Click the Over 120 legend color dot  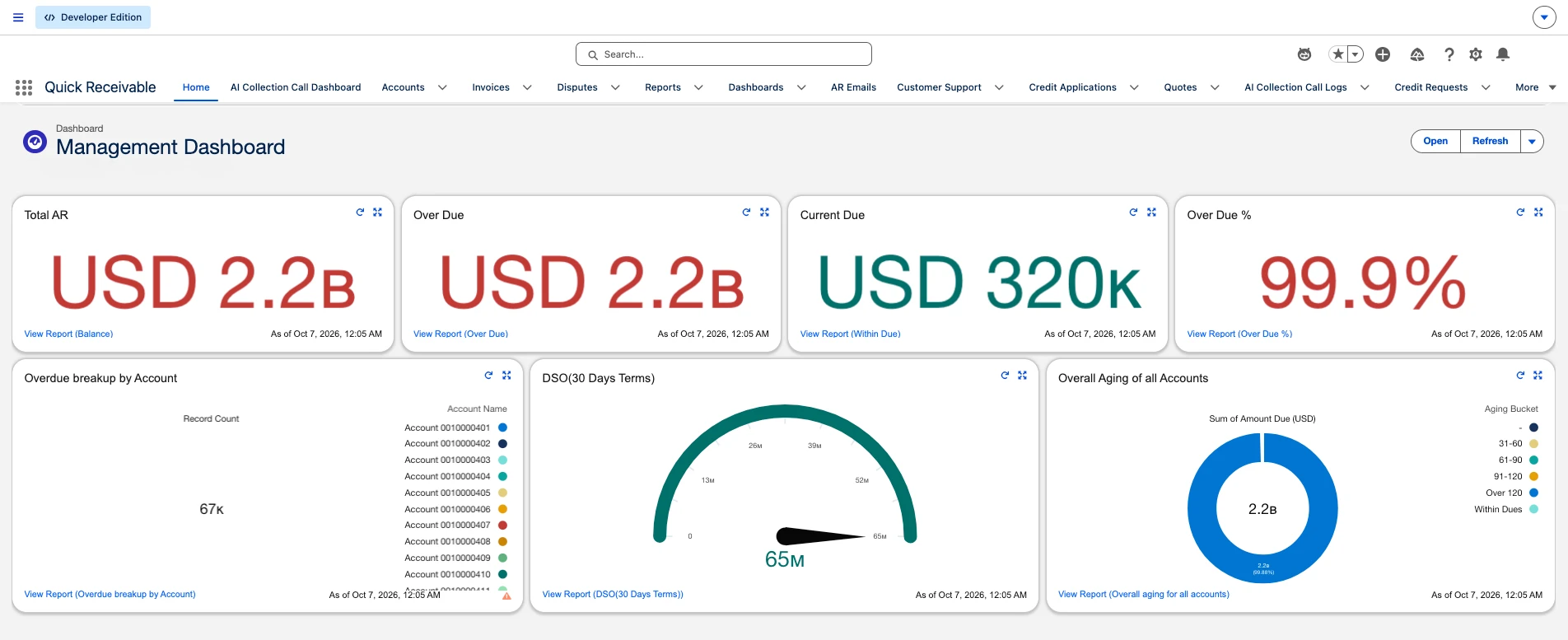click(1533, 493)
